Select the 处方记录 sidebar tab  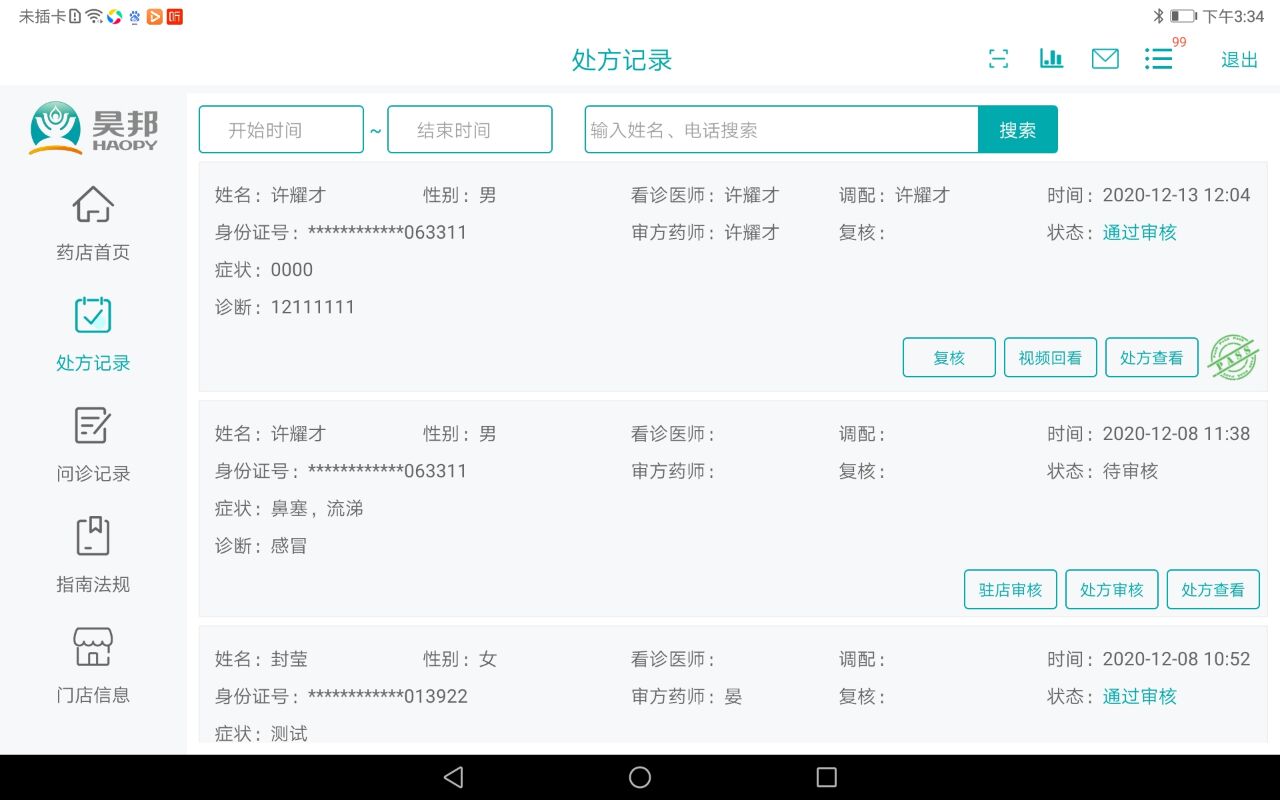point(93,334)
